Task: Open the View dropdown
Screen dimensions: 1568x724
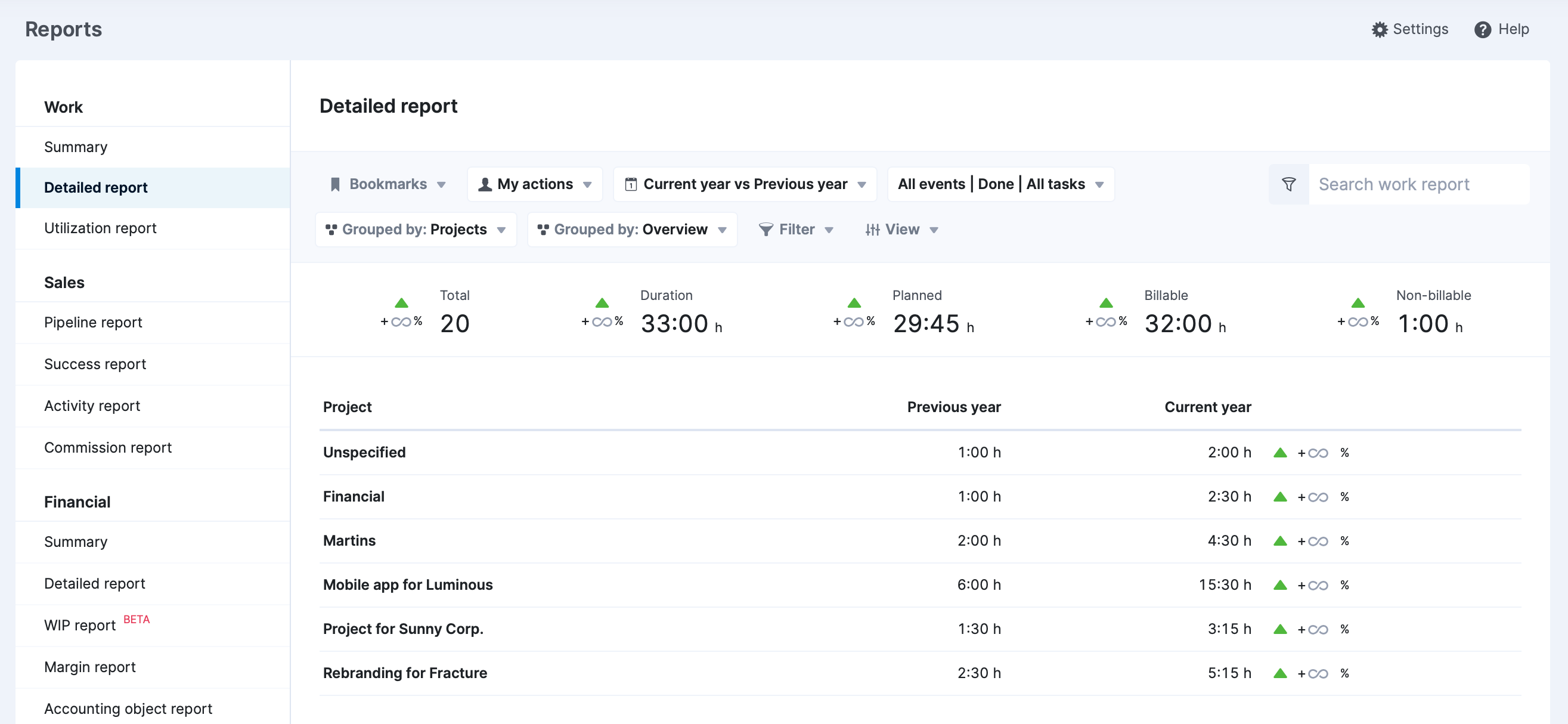Action: [x=901, y=230]
